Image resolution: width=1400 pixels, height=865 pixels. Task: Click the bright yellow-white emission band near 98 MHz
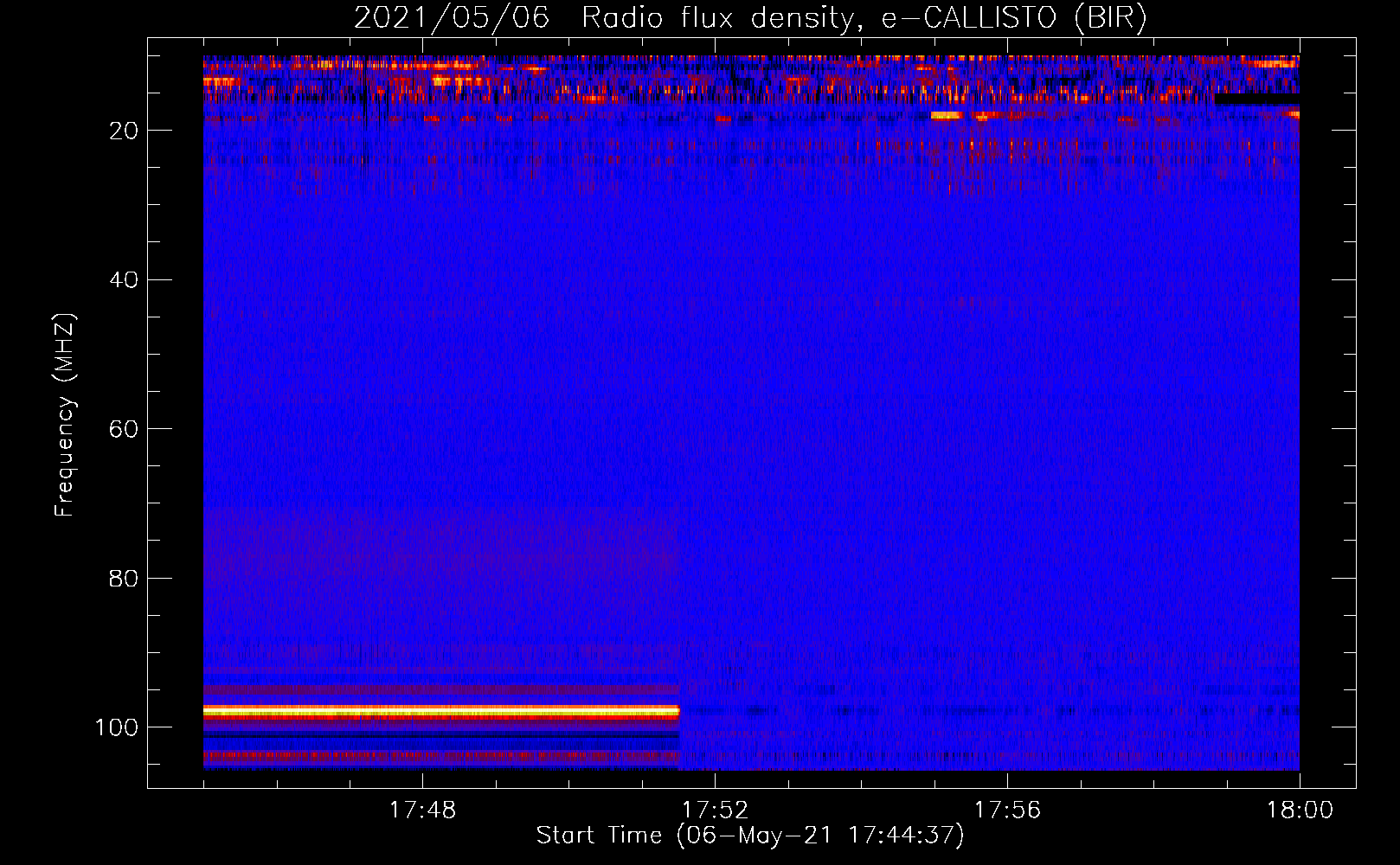tap(441, 711)
